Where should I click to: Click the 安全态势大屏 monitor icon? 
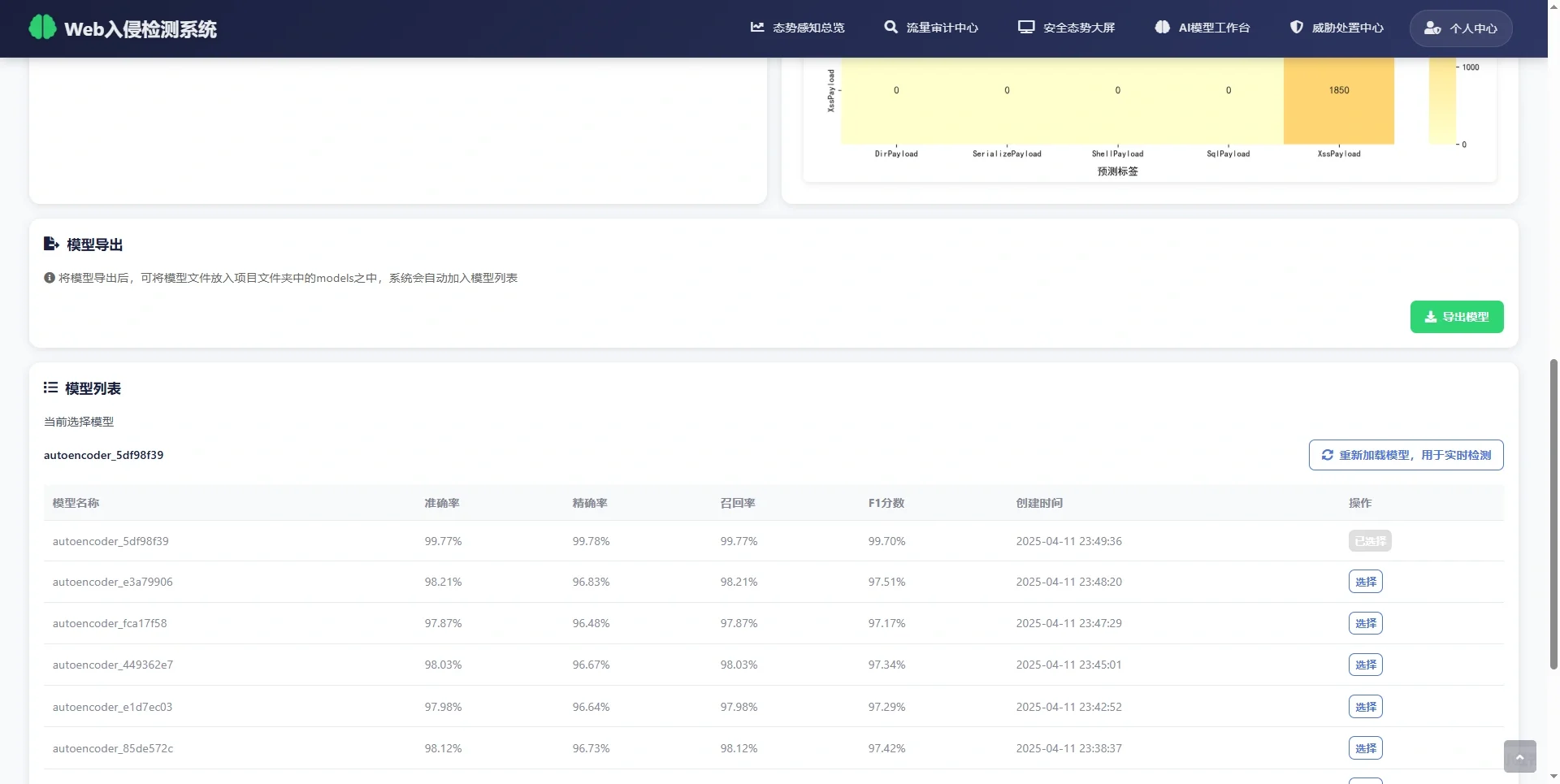[x=1026, y=28]
